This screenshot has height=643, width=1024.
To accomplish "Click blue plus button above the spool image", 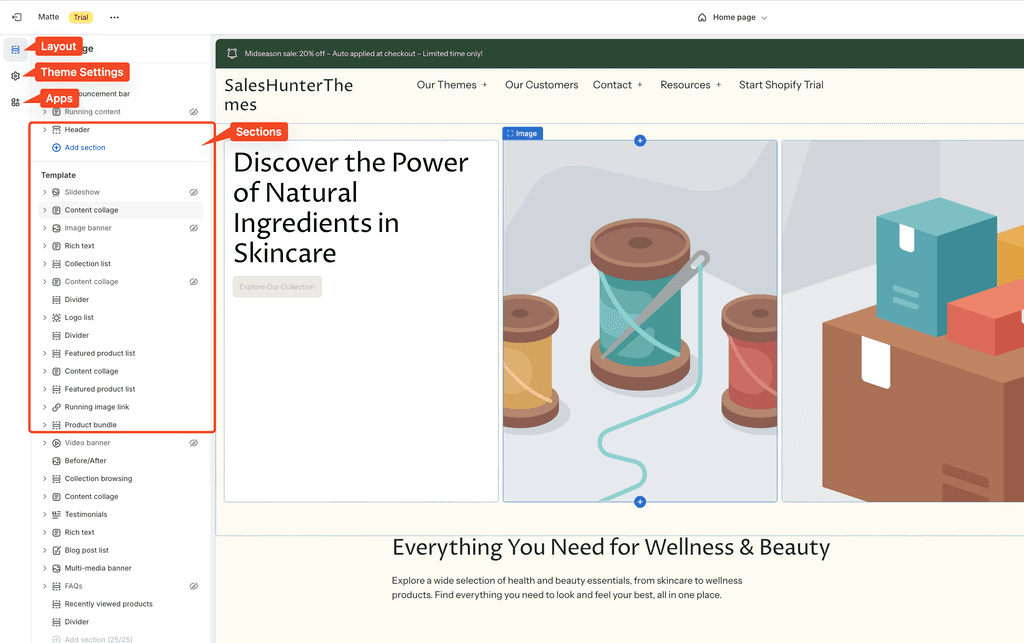I will pos(640,140).
